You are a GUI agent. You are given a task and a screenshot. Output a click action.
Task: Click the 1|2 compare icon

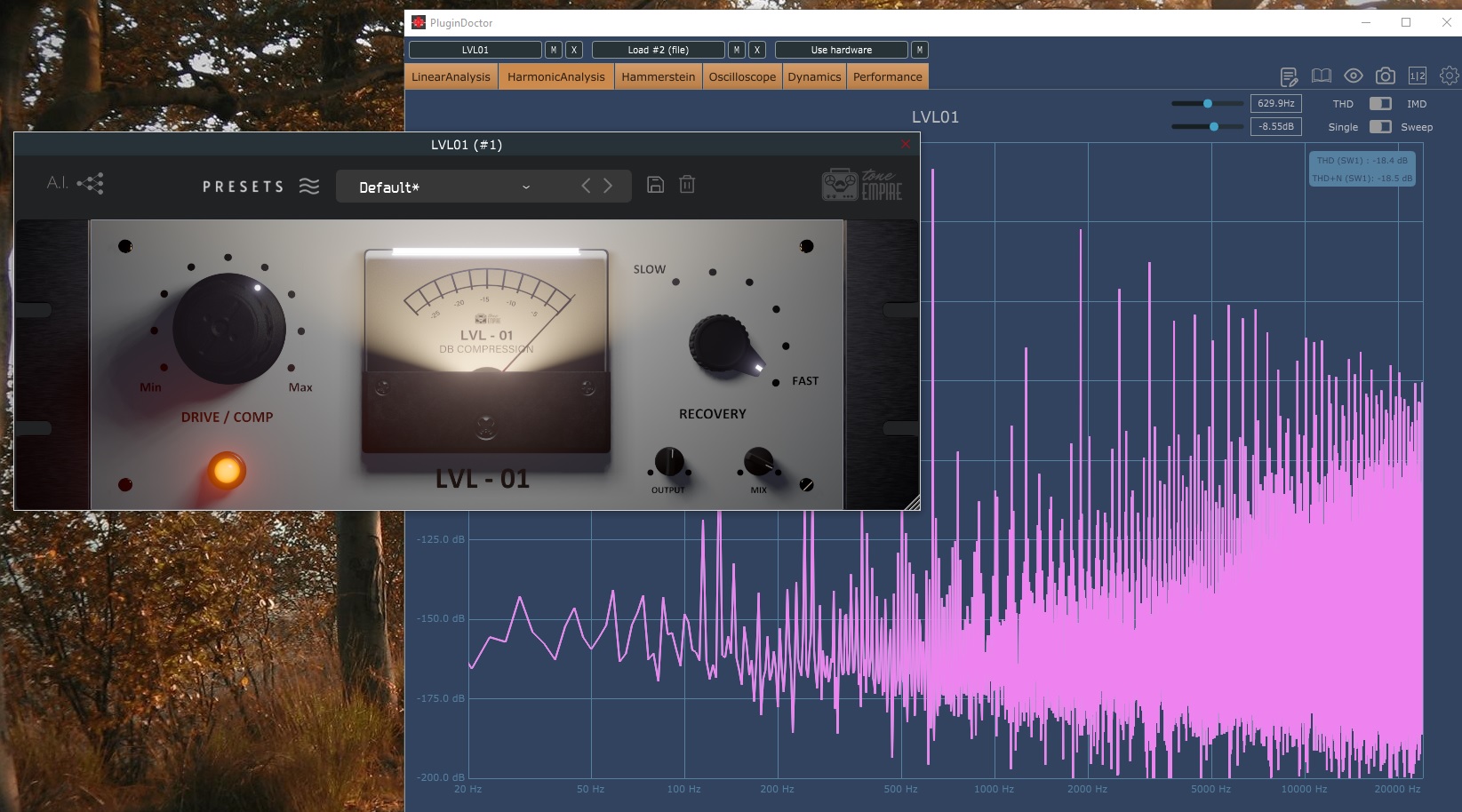[x=1418, y=76]
